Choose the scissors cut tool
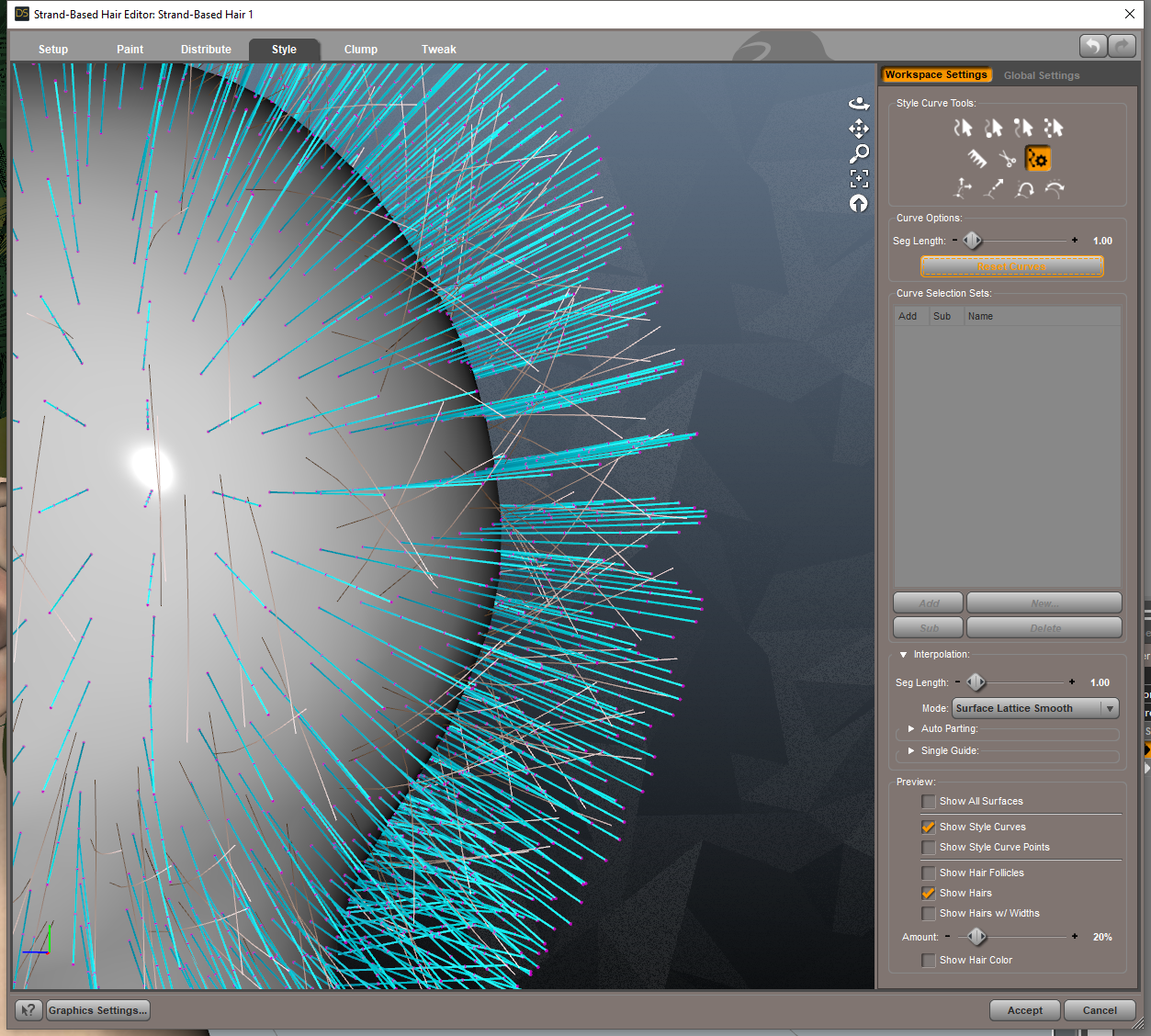The image size is (1151, 1036). (1008, 159)
